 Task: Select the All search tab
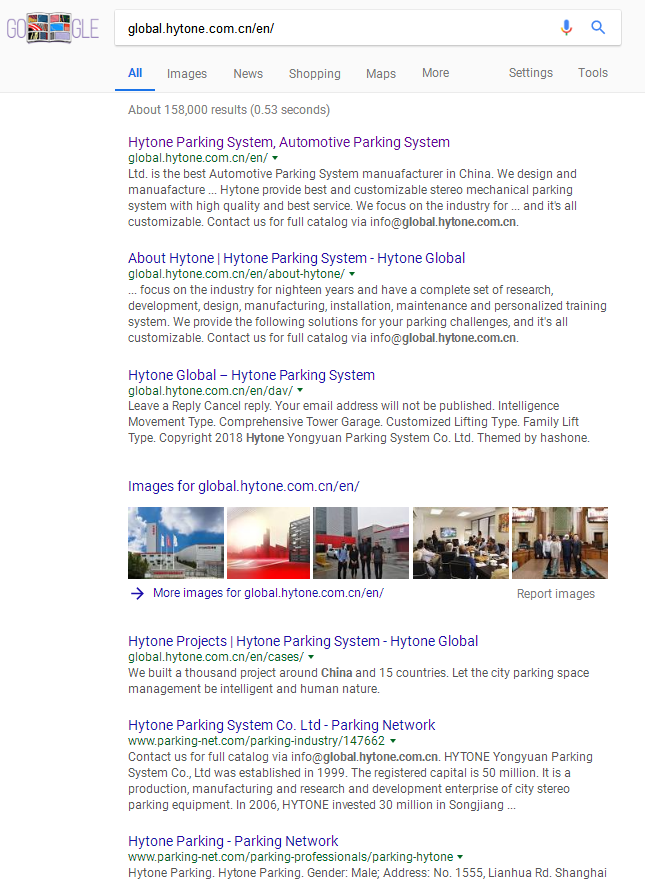pyautogui.click(x=135, y=73)
